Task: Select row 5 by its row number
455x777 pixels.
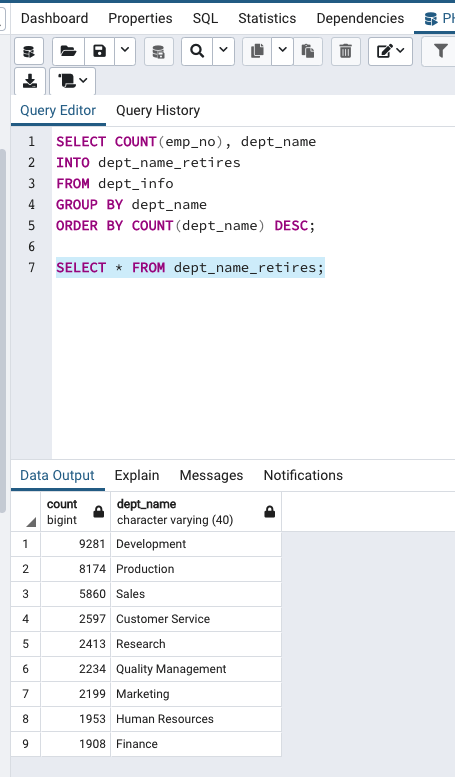Action: click(x=26, y=644)
